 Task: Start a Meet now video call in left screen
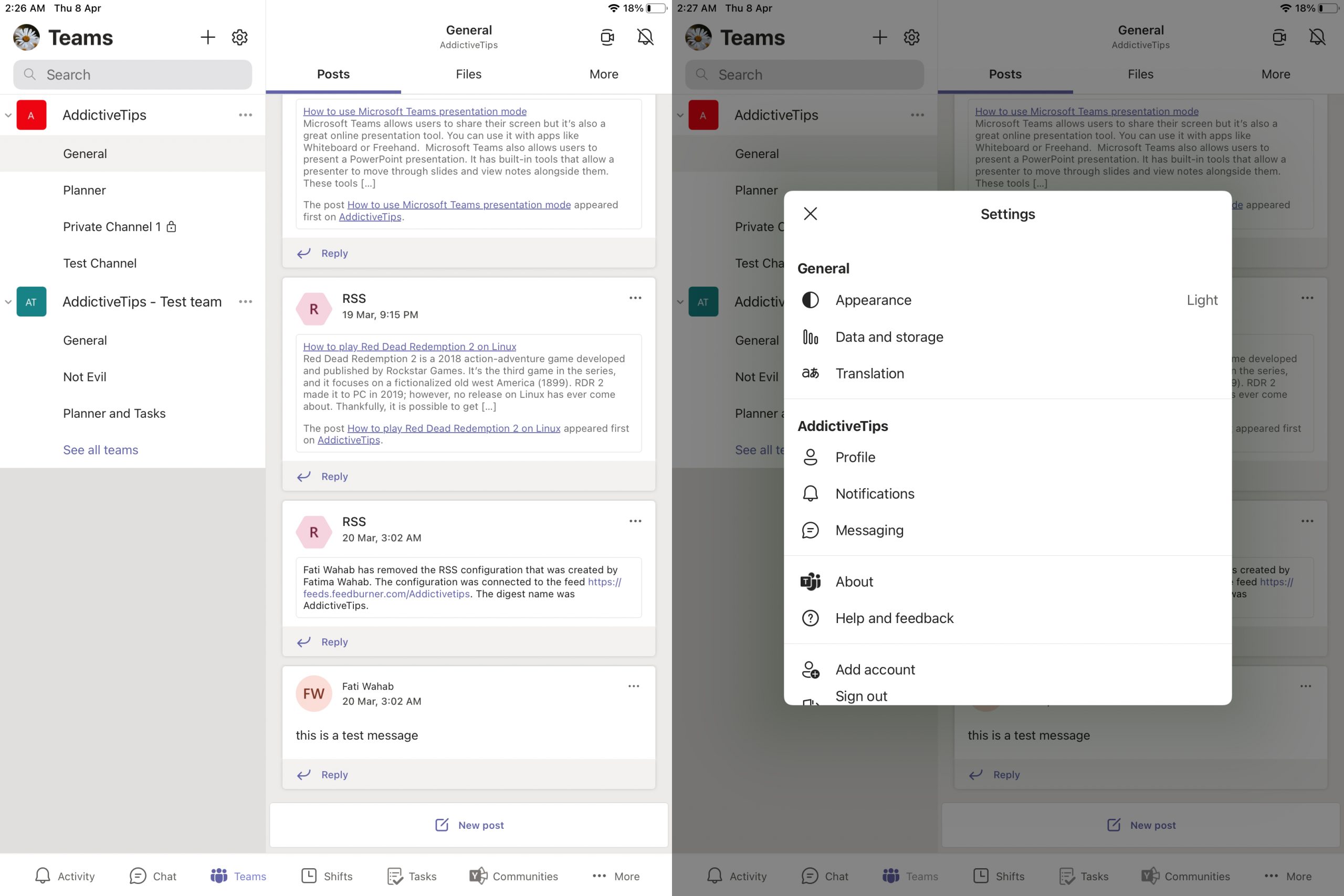point(607,37)
